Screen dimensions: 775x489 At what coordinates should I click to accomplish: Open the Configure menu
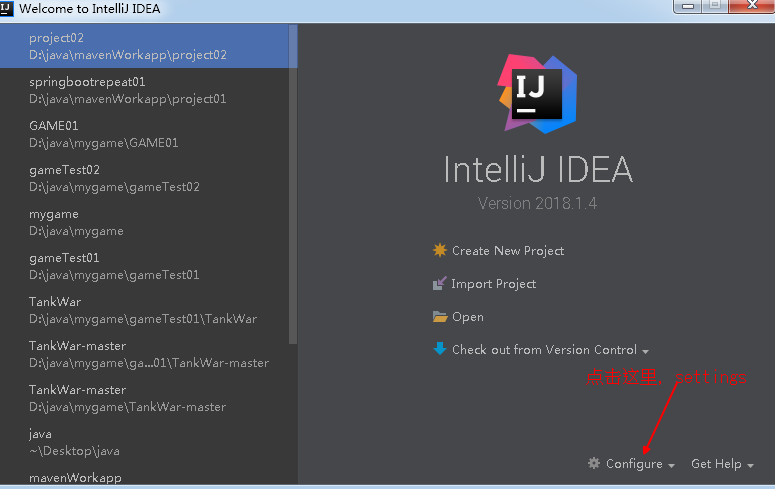coord(634,464)
